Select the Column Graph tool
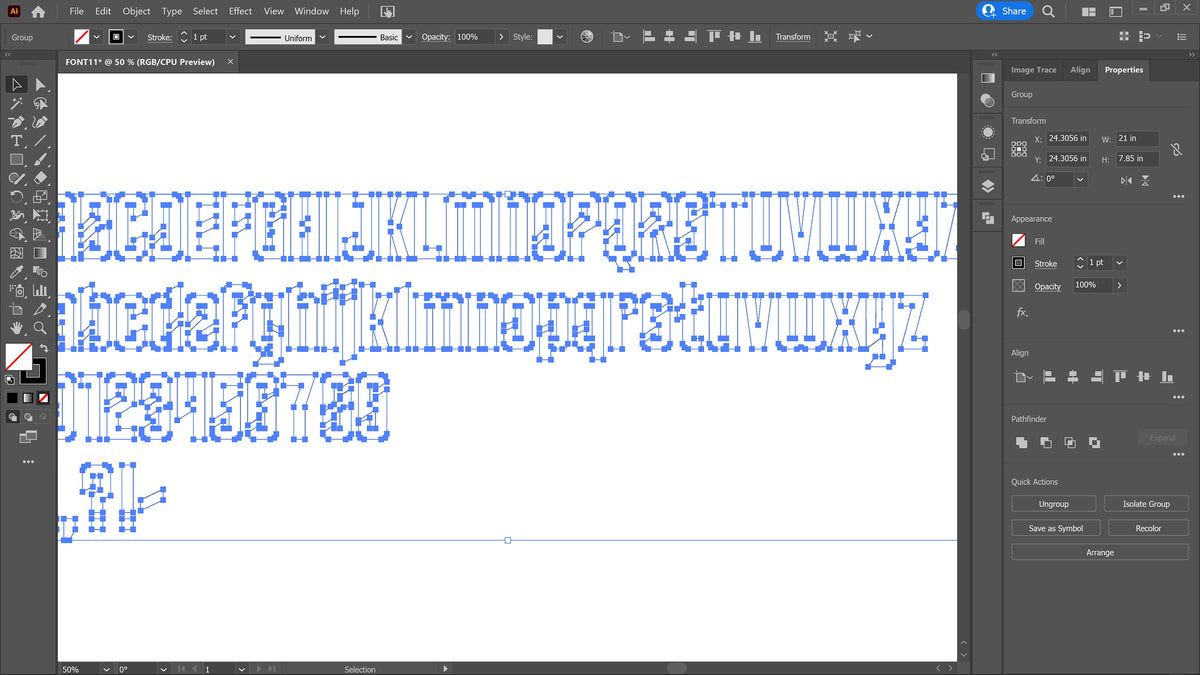Viewport: 1200px width, 675px height. pos(40,291)
